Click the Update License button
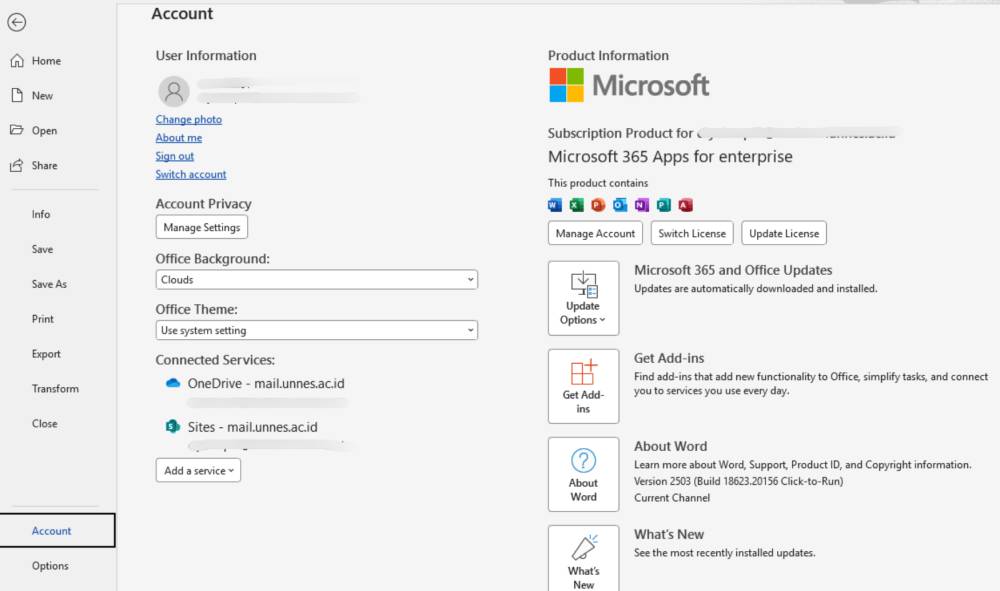 pyautogui.click(x=784, y=233)
